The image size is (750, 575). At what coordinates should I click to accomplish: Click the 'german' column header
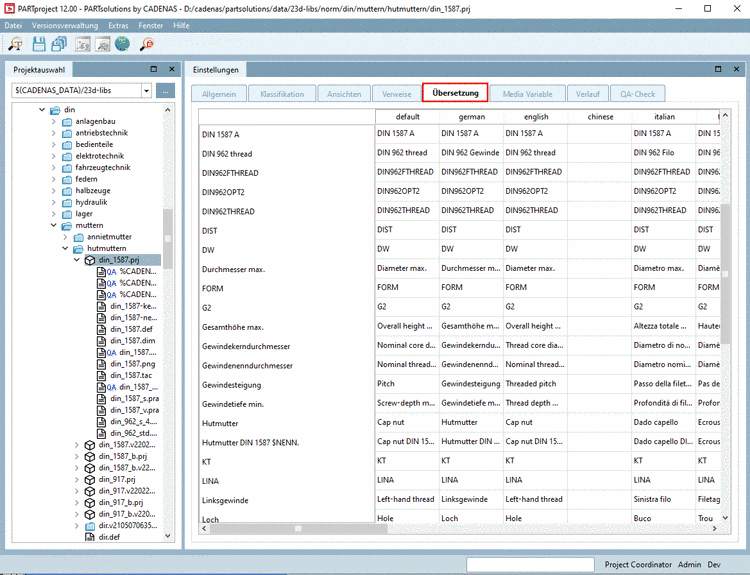471,117
